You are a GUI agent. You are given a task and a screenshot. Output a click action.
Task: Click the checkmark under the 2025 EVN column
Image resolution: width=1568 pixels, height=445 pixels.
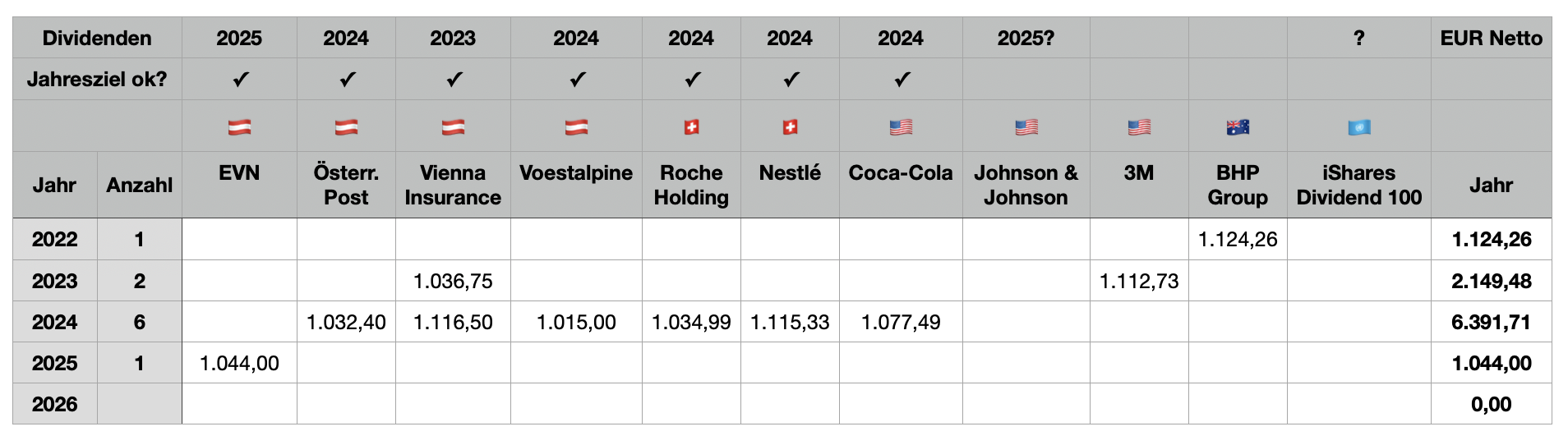[240, 80]
